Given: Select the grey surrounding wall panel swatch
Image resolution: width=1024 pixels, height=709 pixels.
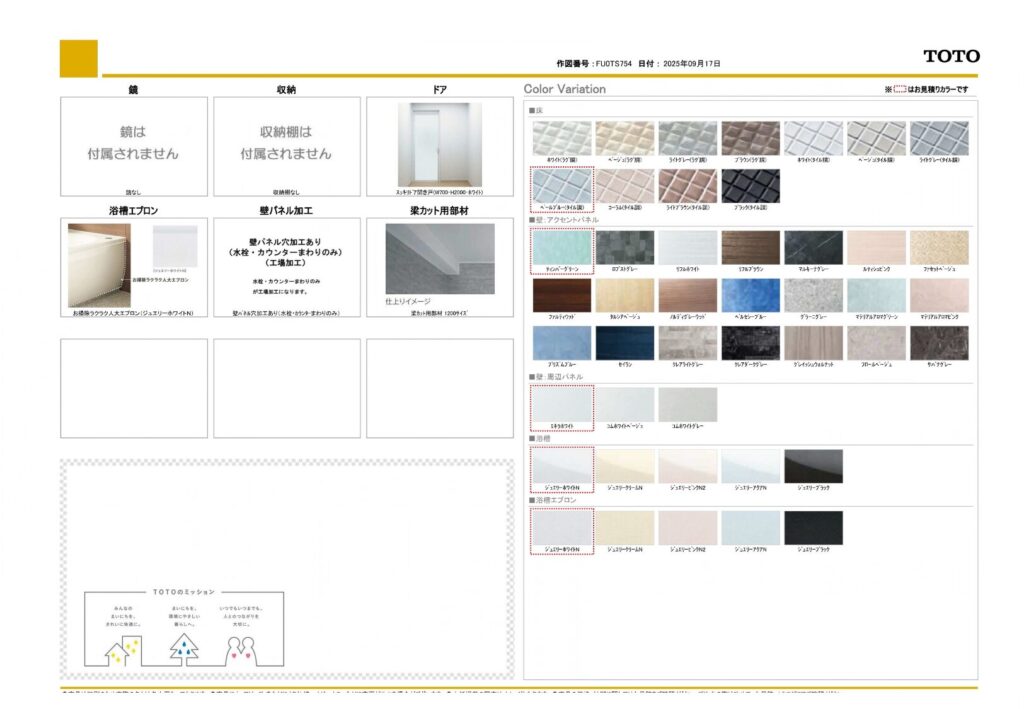Looking at the screenshot, I should (x=687, y=404).
